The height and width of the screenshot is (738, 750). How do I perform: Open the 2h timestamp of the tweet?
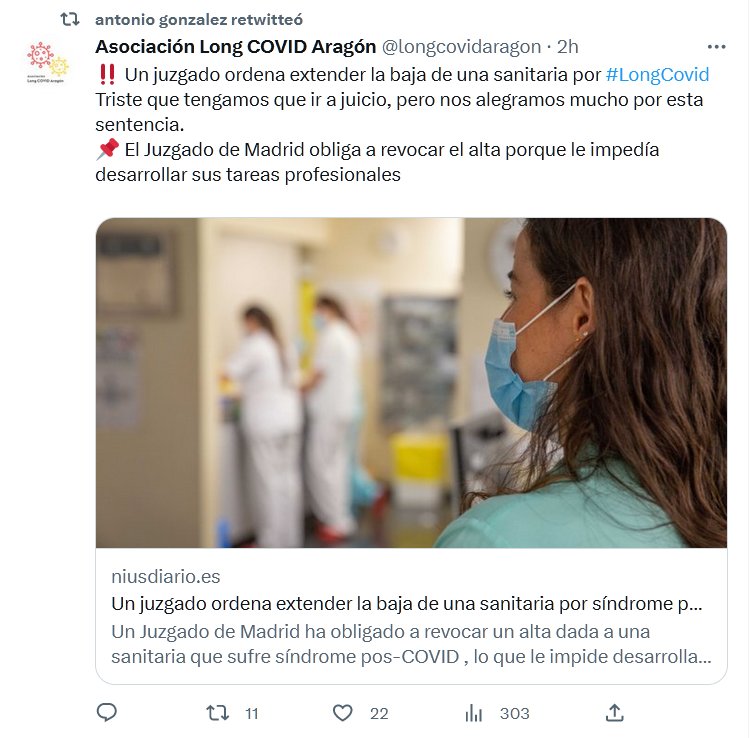click(568, 47)
